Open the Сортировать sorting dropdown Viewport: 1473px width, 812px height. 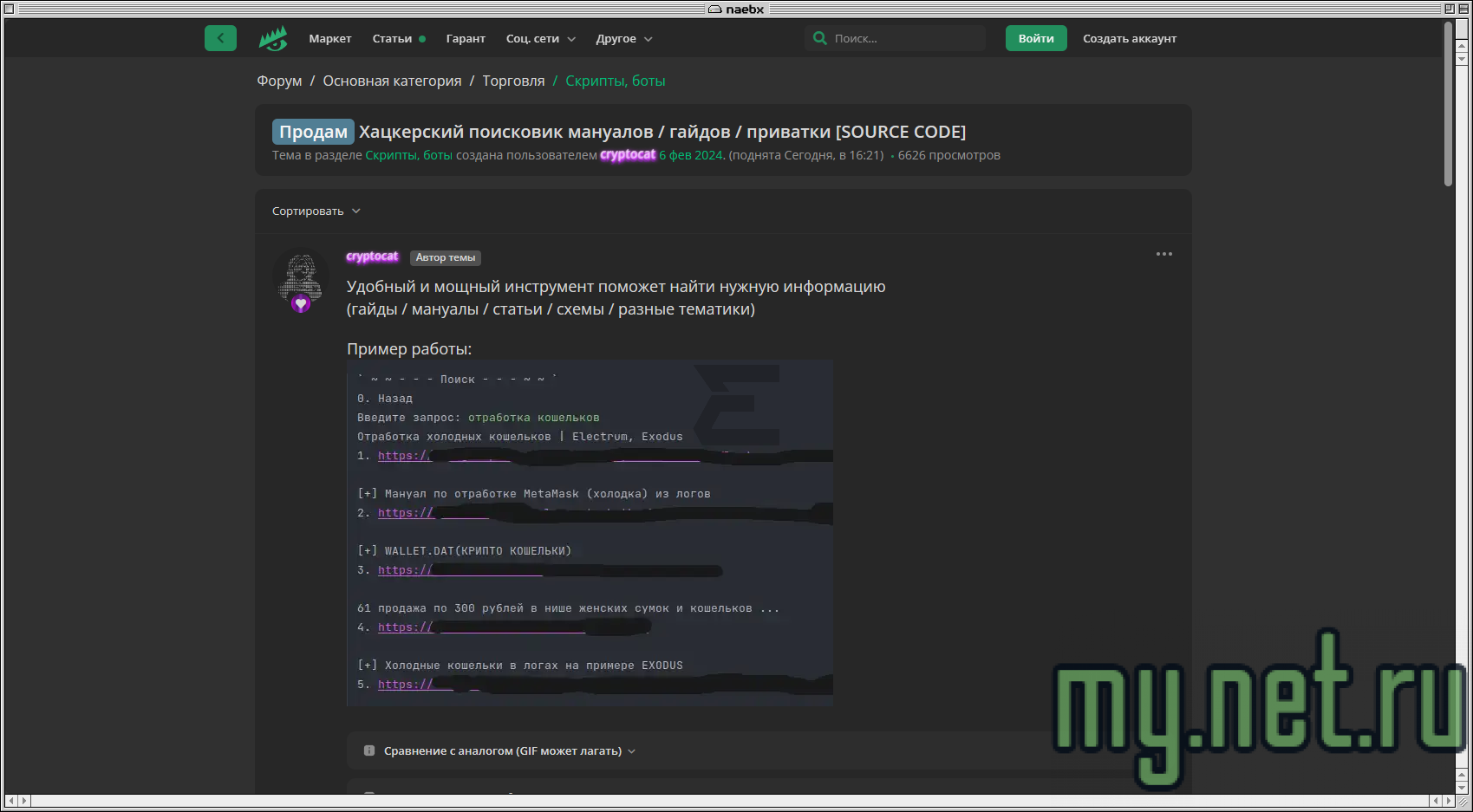pyautogui.click(x=316, y=211)
